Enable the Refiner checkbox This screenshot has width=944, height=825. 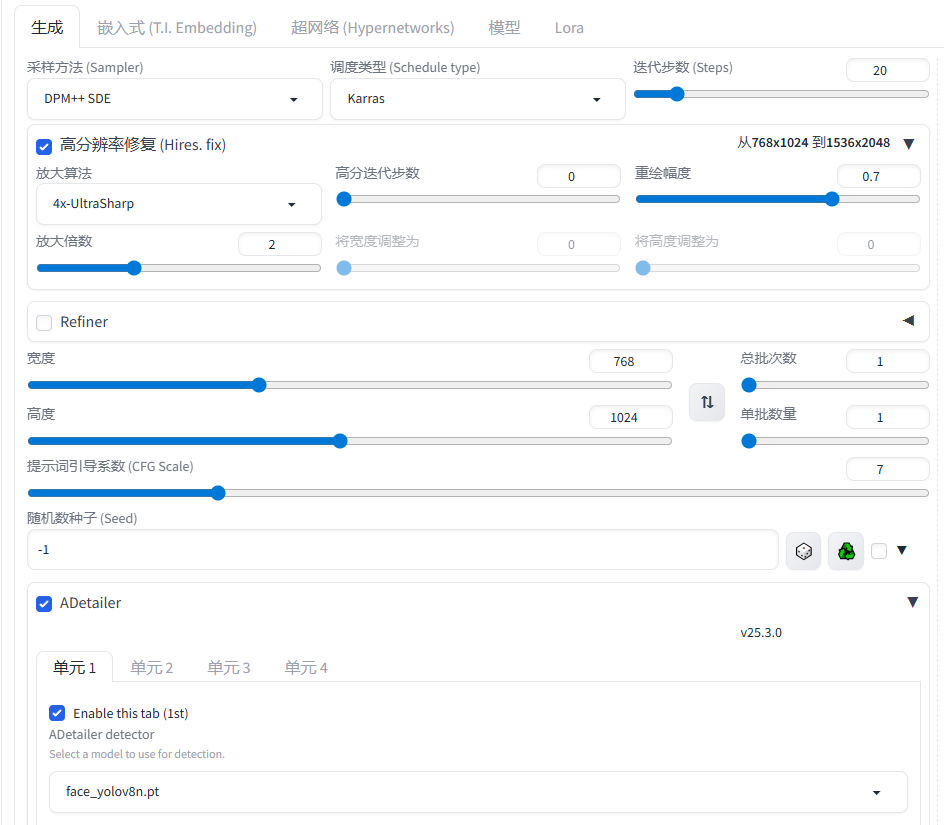coord(44,323)
